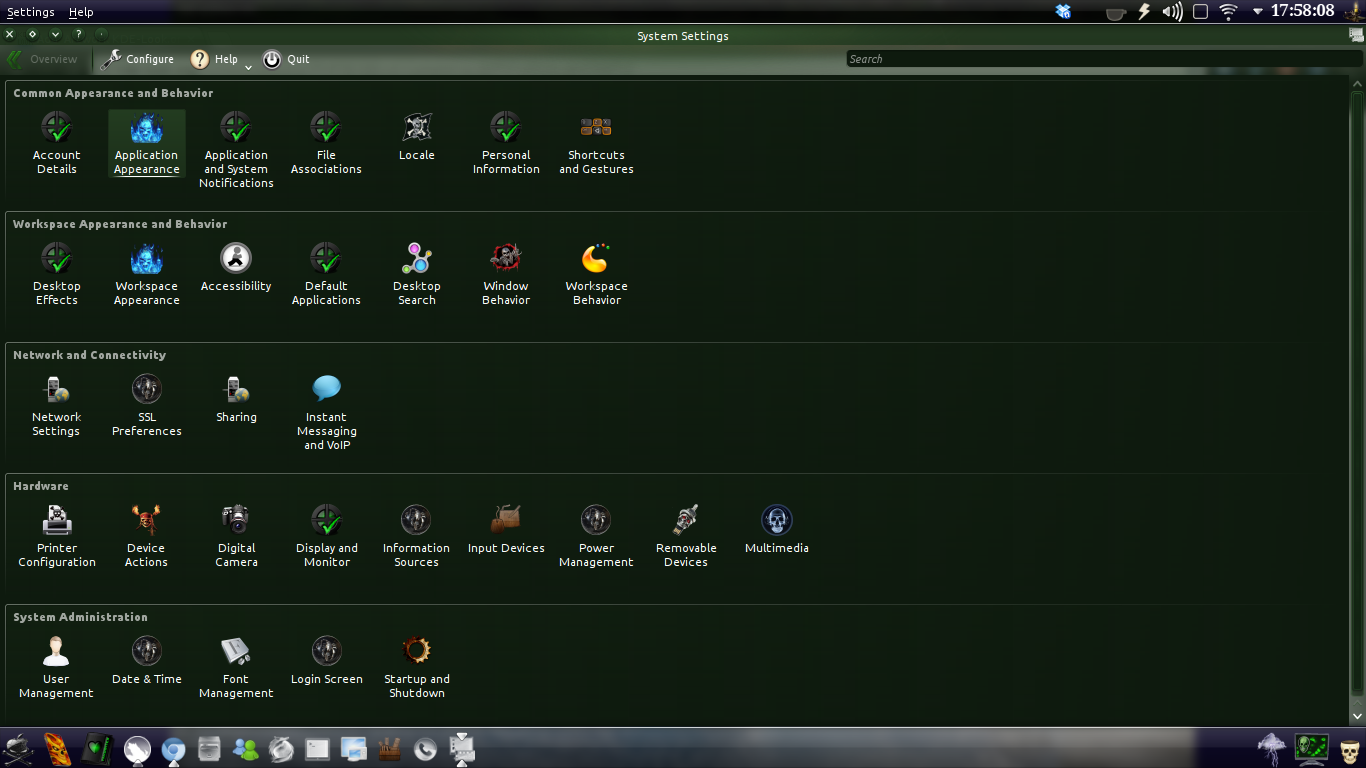
Task: Open Network Settings module
Action: pyautogui.click(x=56, y=406)
